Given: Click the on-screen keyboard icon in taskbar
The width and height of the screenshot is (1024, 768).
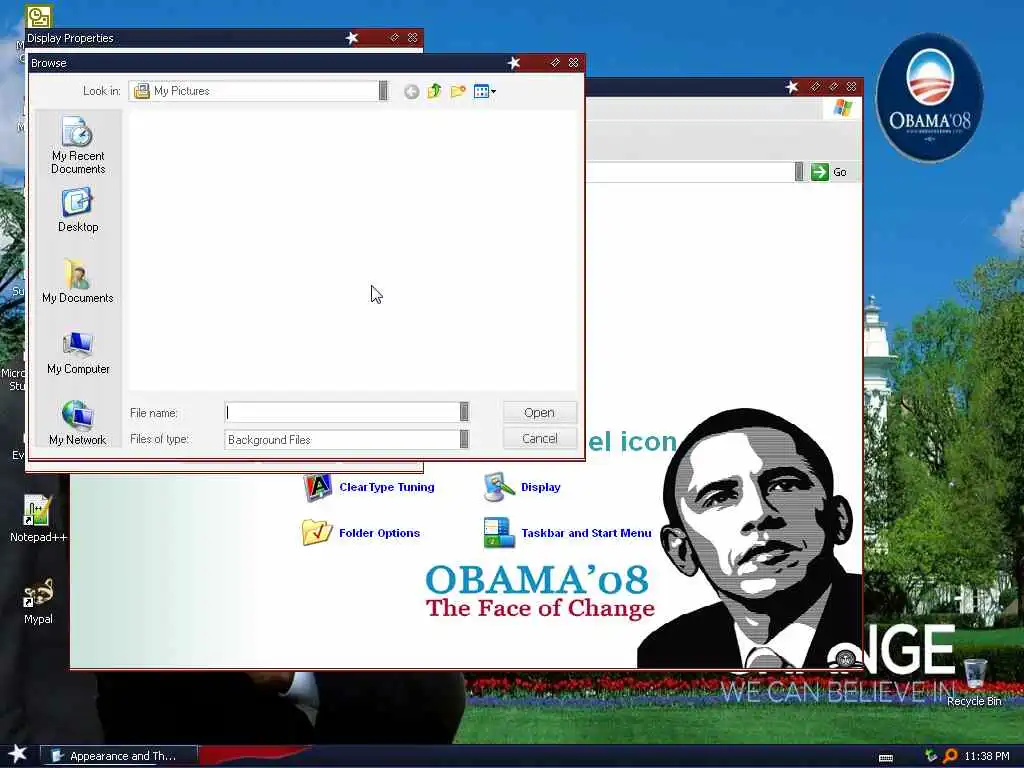Looking at the screenshot, I should tap(886, 758).
